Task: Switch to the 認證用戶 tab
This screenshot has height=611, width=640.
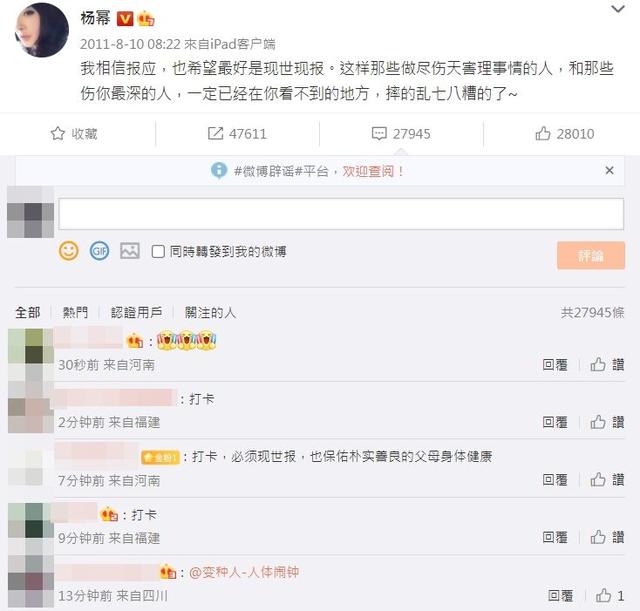Action: 137,313
